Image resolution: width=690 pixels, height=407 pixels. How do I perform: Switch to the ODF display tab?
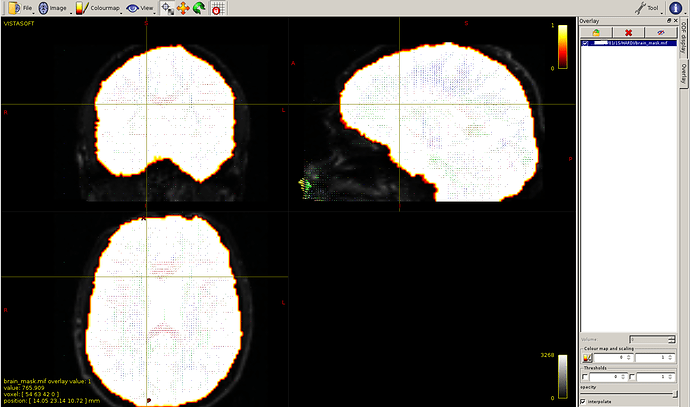point(684,38)
